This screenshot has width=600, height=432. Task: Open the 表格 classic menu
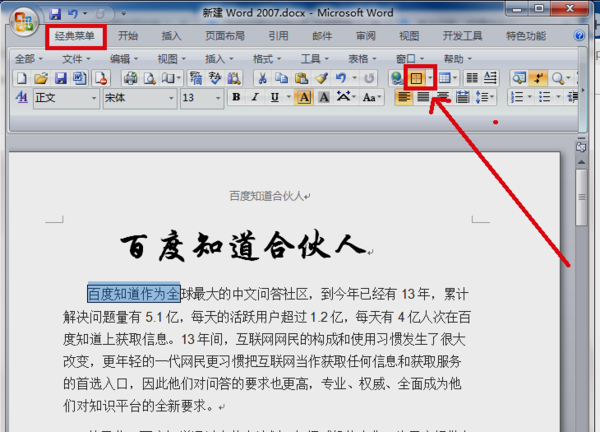(x=362, y=59)
